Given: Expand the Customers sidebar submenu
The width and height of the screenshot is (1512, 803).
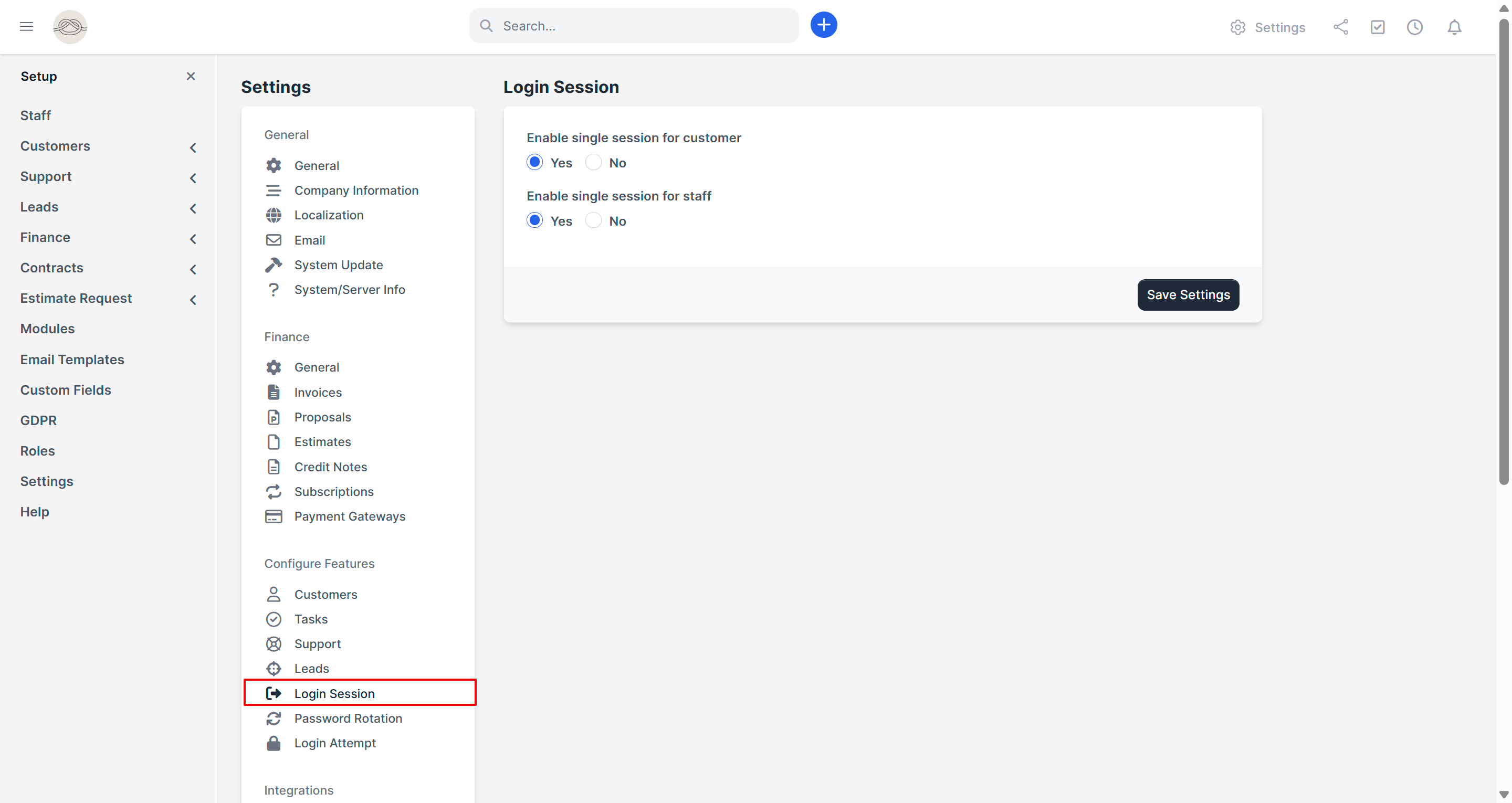Looking at the screenshot, I should (193, 147).
